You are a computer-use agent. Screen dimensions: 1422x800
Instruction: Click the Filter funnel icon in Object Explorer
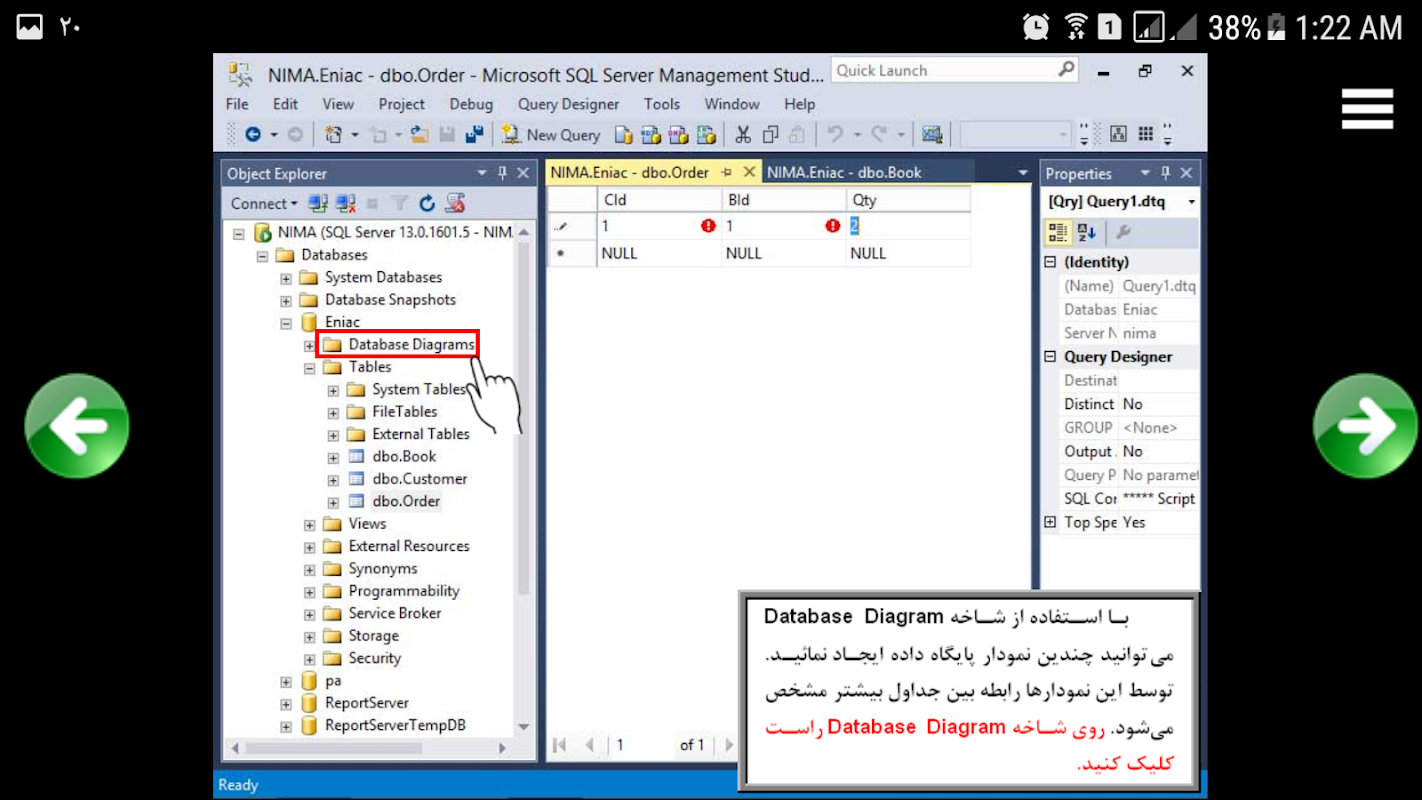click(x=399, y=203)
